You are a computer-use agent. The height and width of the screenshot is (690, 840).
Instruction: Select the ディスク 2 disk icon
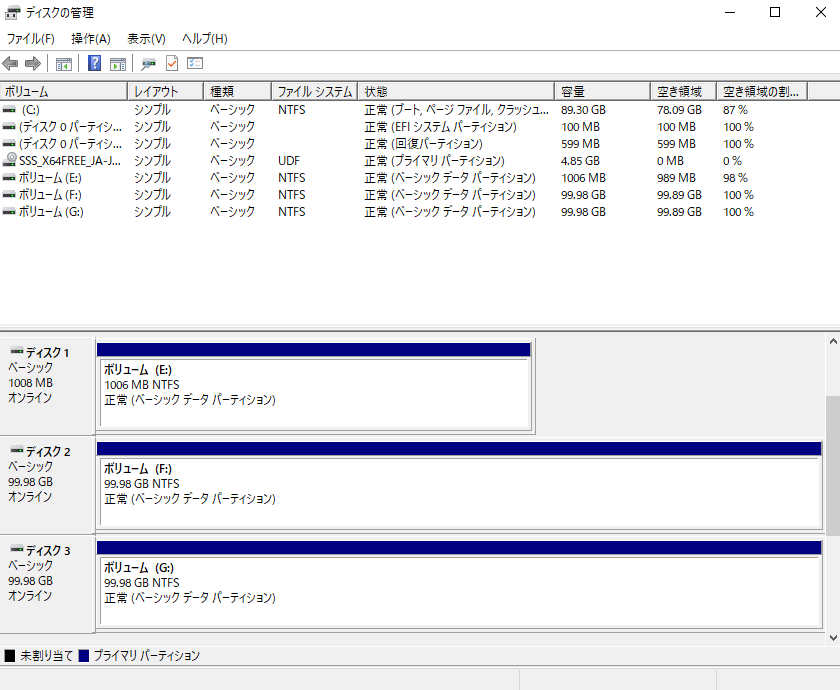(16, 450)
